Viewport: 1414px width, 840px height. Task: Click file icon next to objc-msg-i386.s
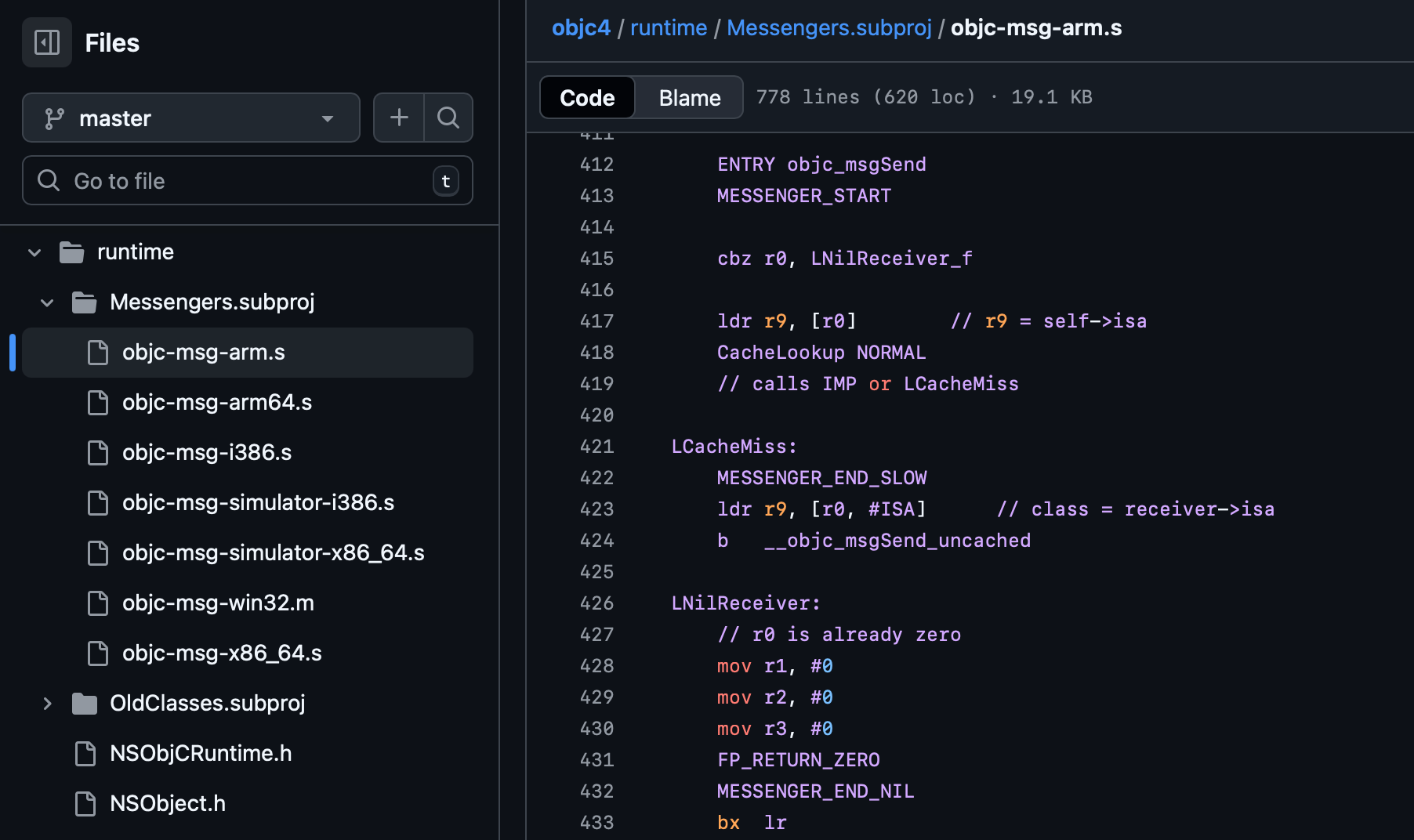pyautogui.click(x=98, y=453)
